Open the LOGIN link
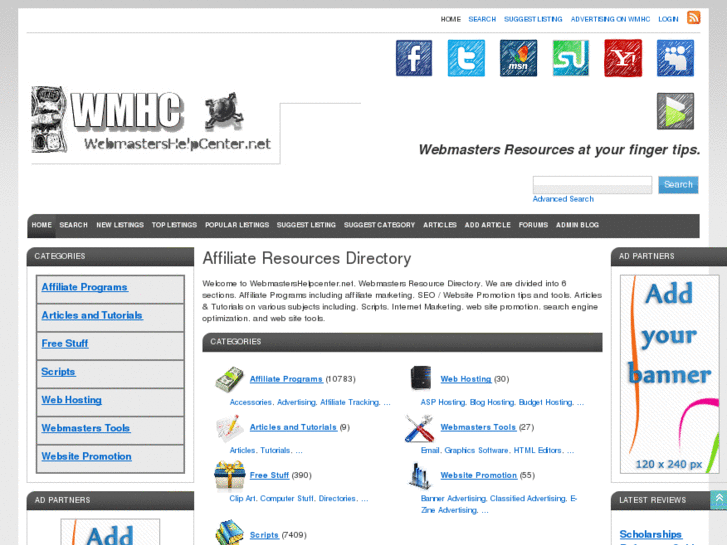The height and width of the screenshot is (545, 727). click(x=668, y=19)
